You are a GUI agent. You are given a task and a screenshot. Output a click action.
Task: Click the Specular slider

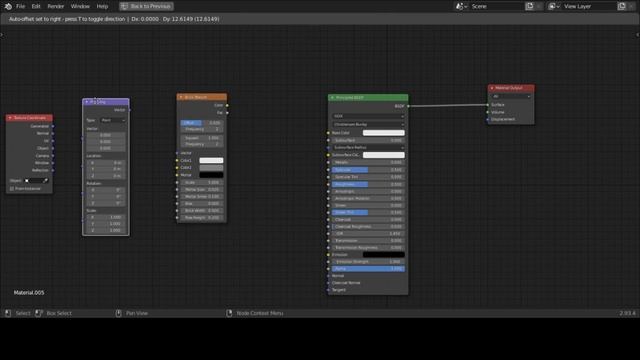pos(368,170)
